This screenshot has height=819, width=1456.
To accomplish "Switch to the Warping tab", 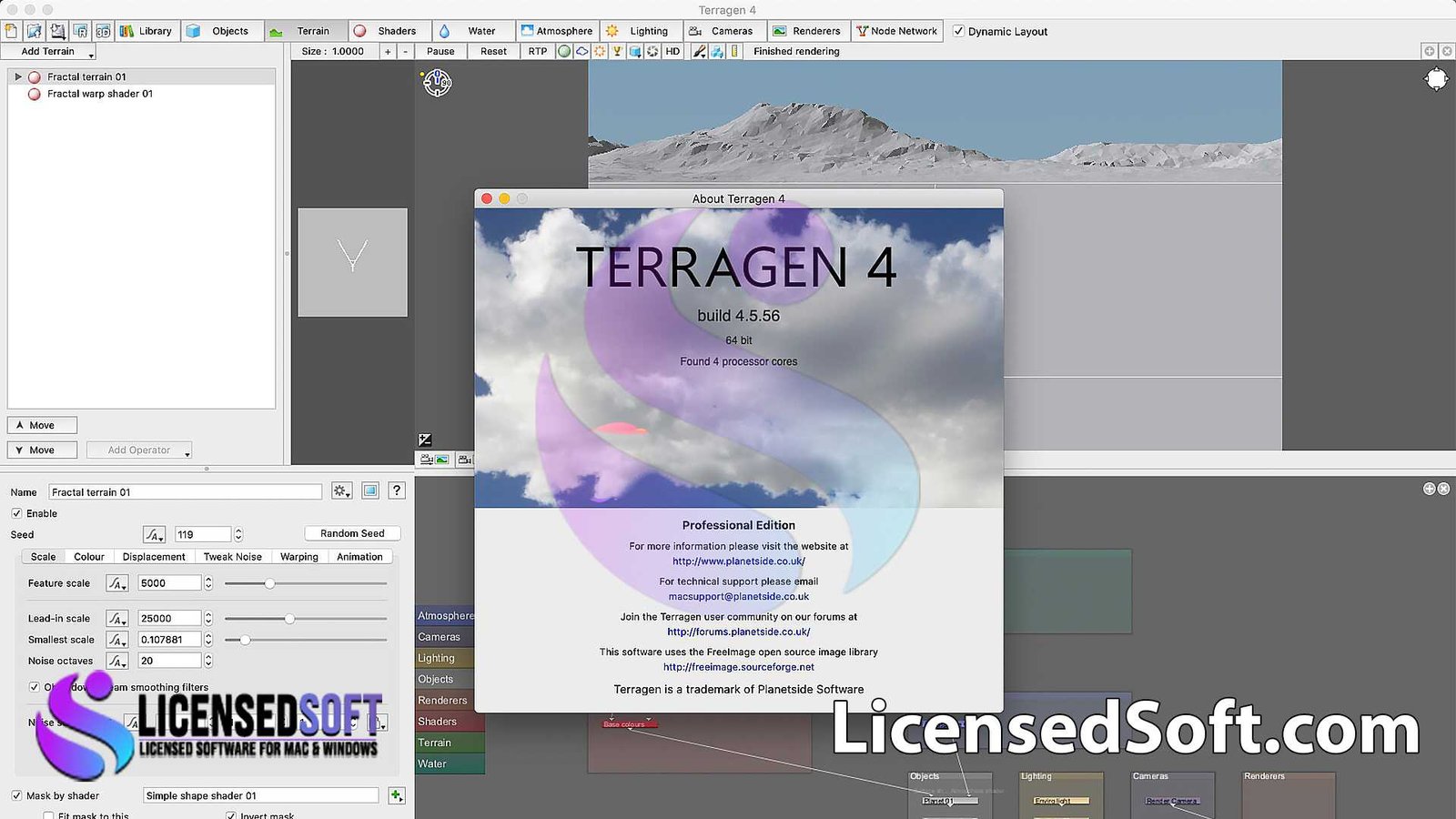I will (x=299, y=557).
